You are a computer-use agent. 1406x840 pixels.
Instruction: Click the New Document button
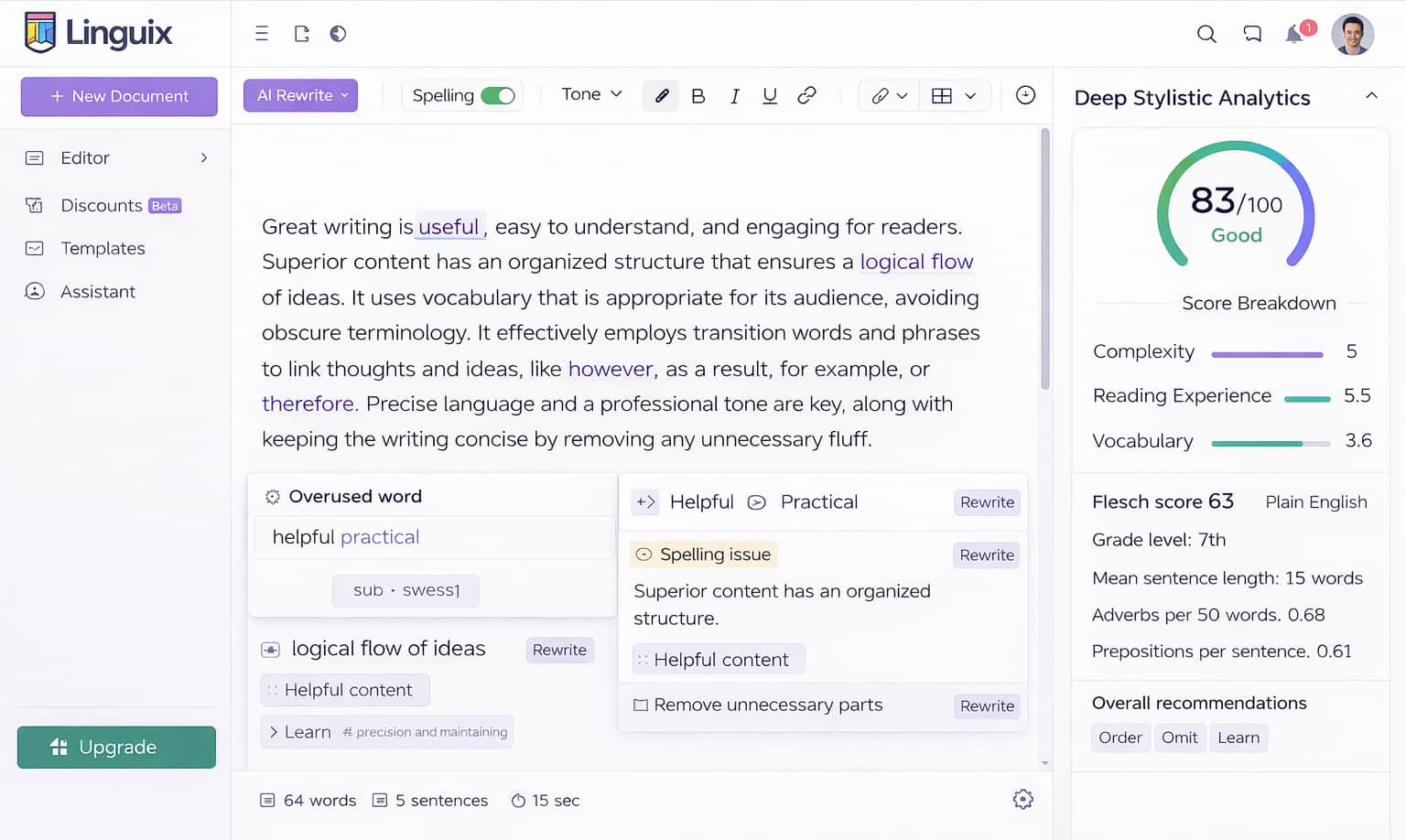pos(119,96)
